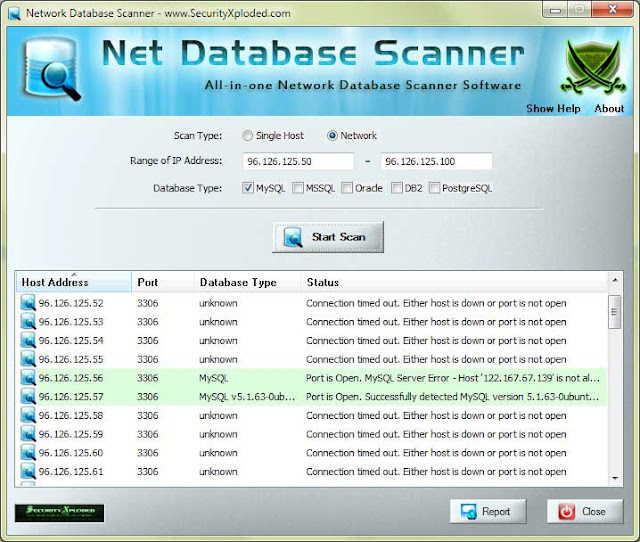The width and height of the screenshot is (640, 542).
Task: Click host icon for row 96.126.125.58
Action: [28, 415]
